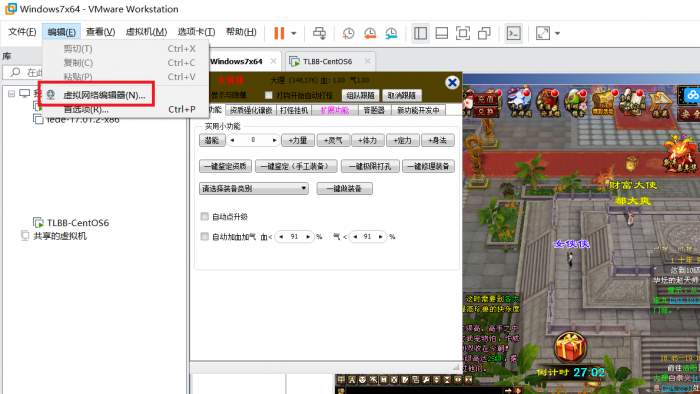
Task: Click the 一键做装备 button
Action: [344, 188]
